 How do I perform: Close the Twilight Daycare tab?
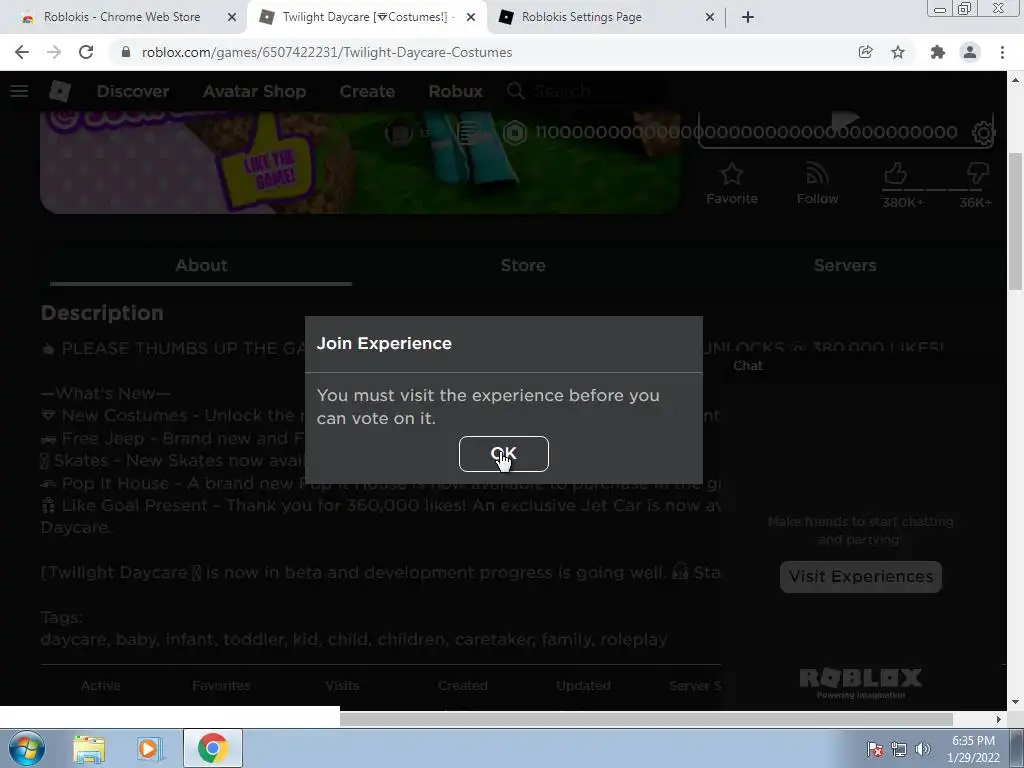point(471,17)
